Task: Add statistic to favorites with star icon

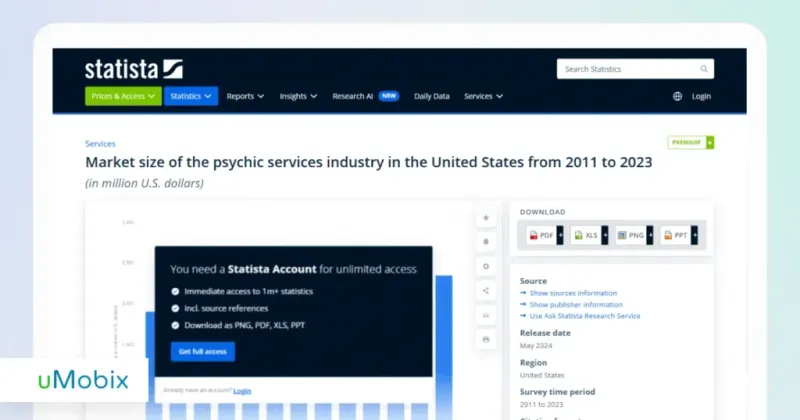Action: click(486, 218)
